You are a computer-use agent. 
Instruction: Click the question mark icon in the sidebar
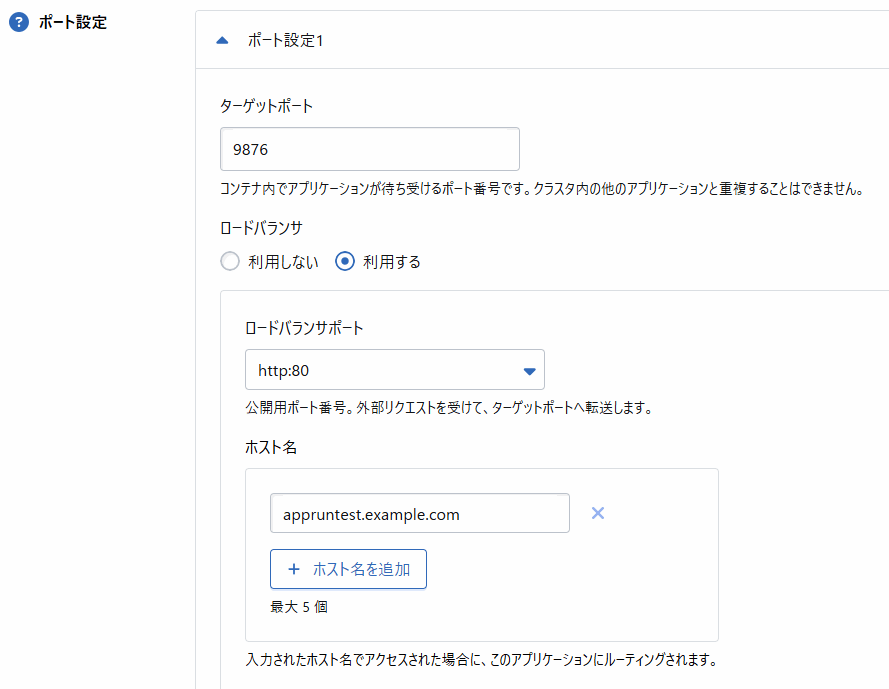[17, 21]
